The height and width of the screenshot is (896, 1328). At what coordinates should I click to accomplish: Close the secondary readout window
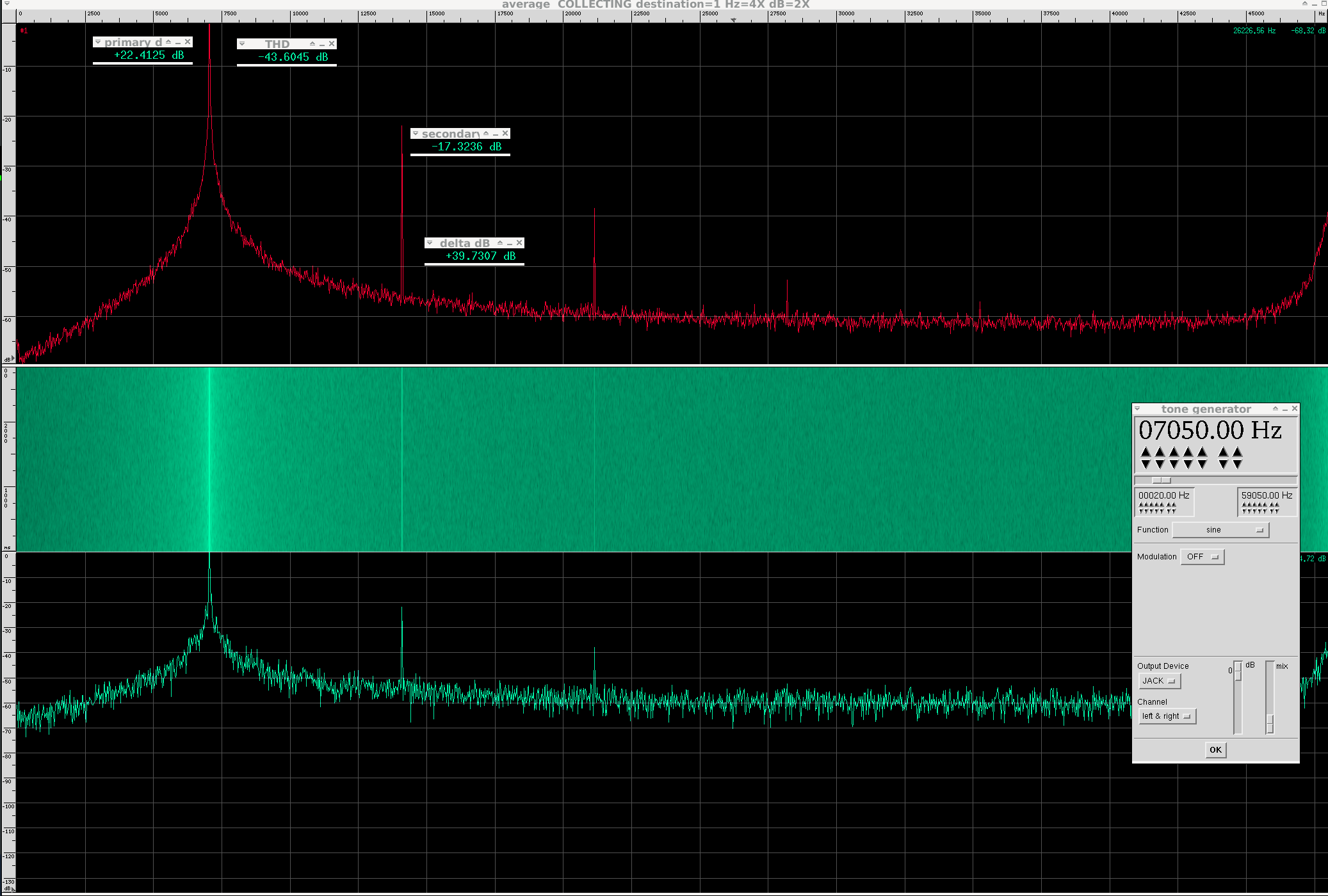pos(505,134)
